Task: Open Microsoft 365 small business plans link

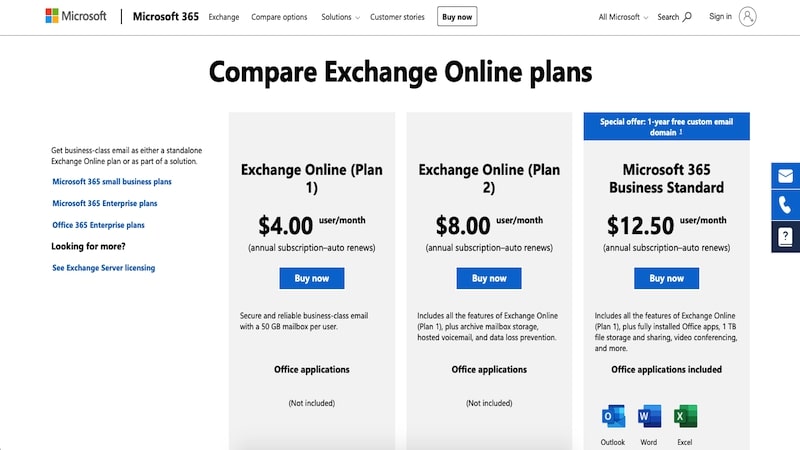Action: tap(112, 182)
